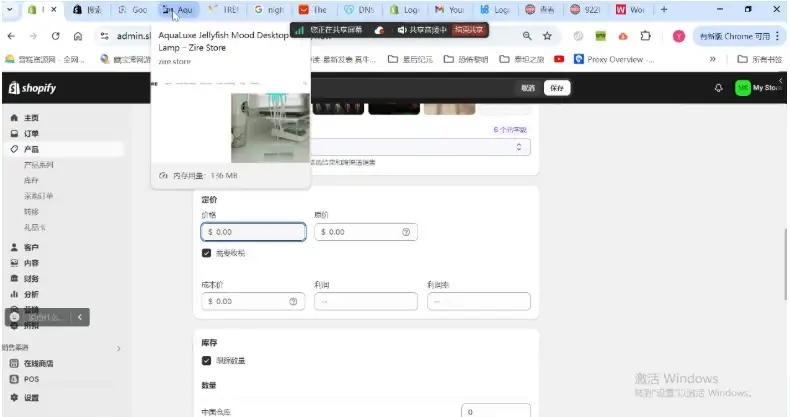This screenshot has width=790, height=417.
Task: Select 产品系列 under products menu
Action: tap(39, 164)
